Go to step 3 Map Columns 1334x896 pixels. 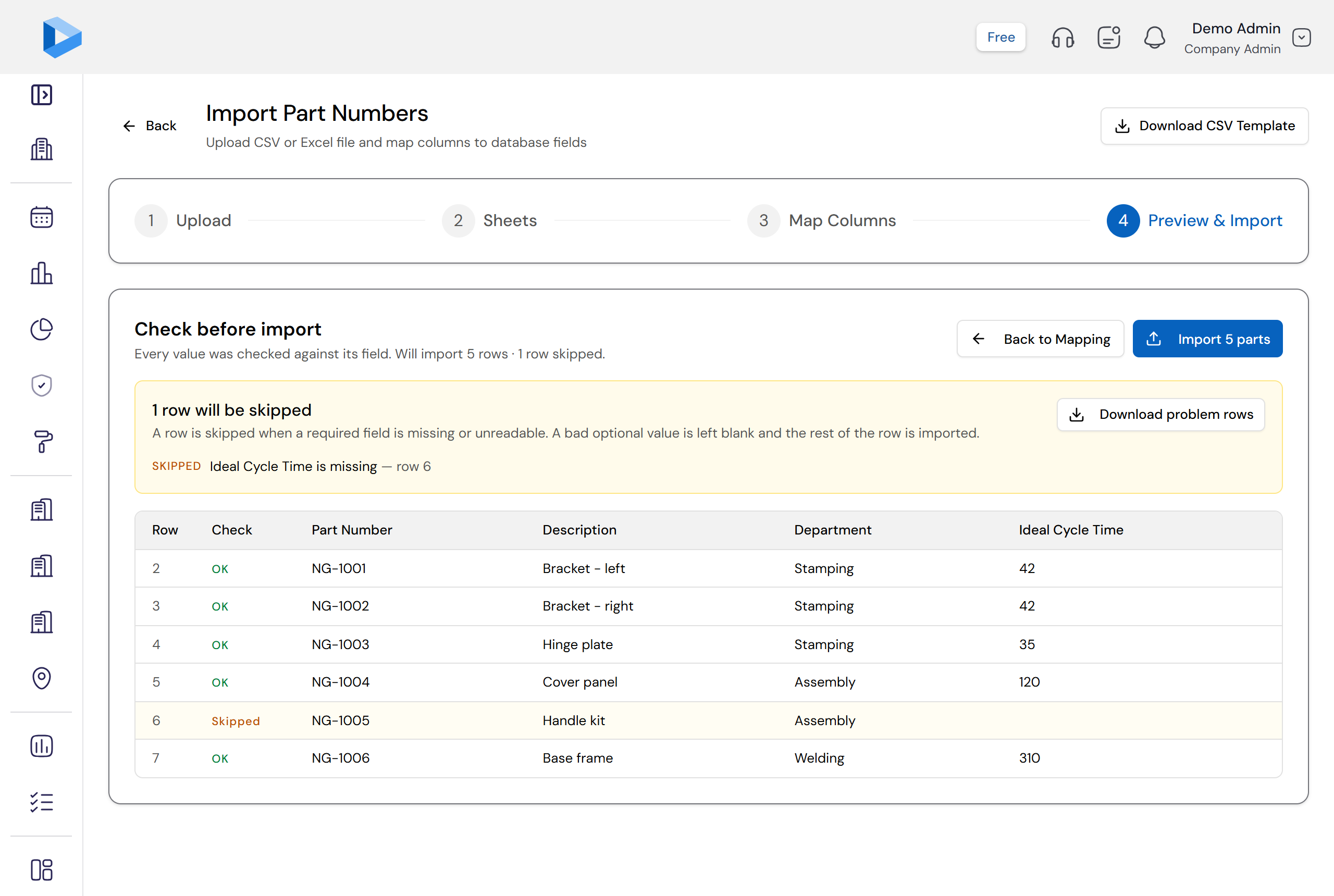pyautogui.click(x=821, y=220)
